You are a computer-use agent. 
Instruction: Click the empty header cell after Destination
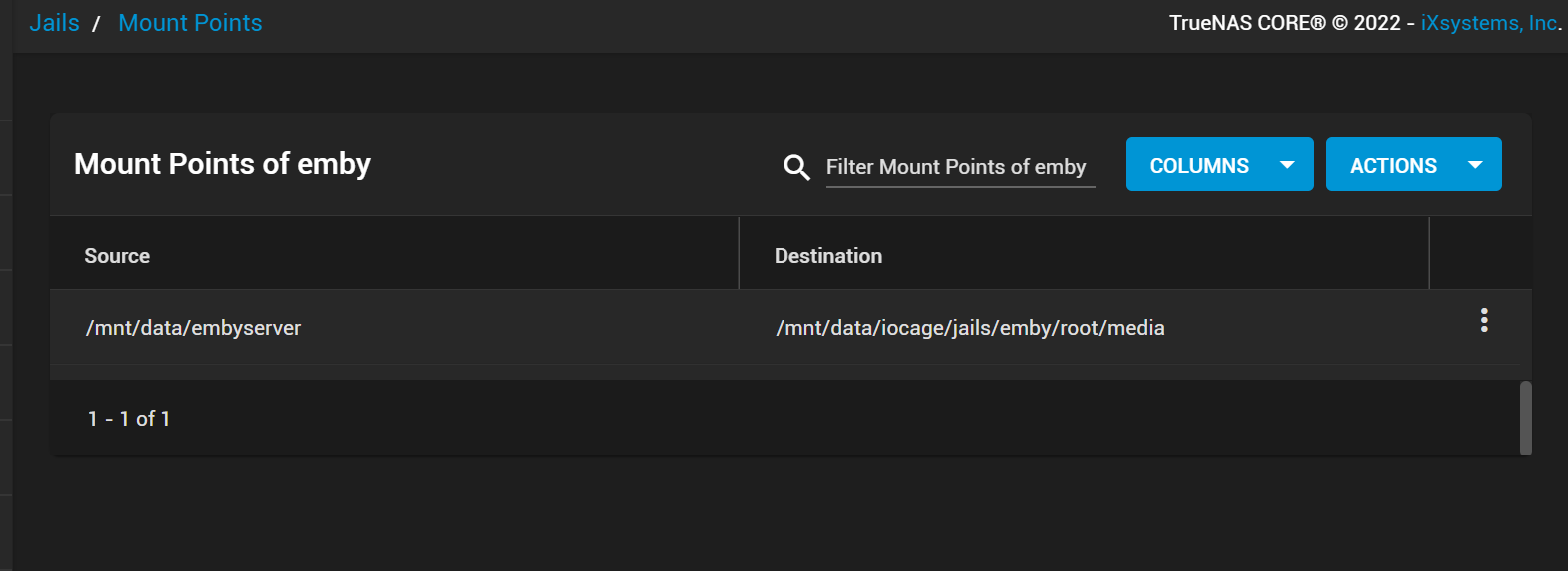tap(1479, 255)
